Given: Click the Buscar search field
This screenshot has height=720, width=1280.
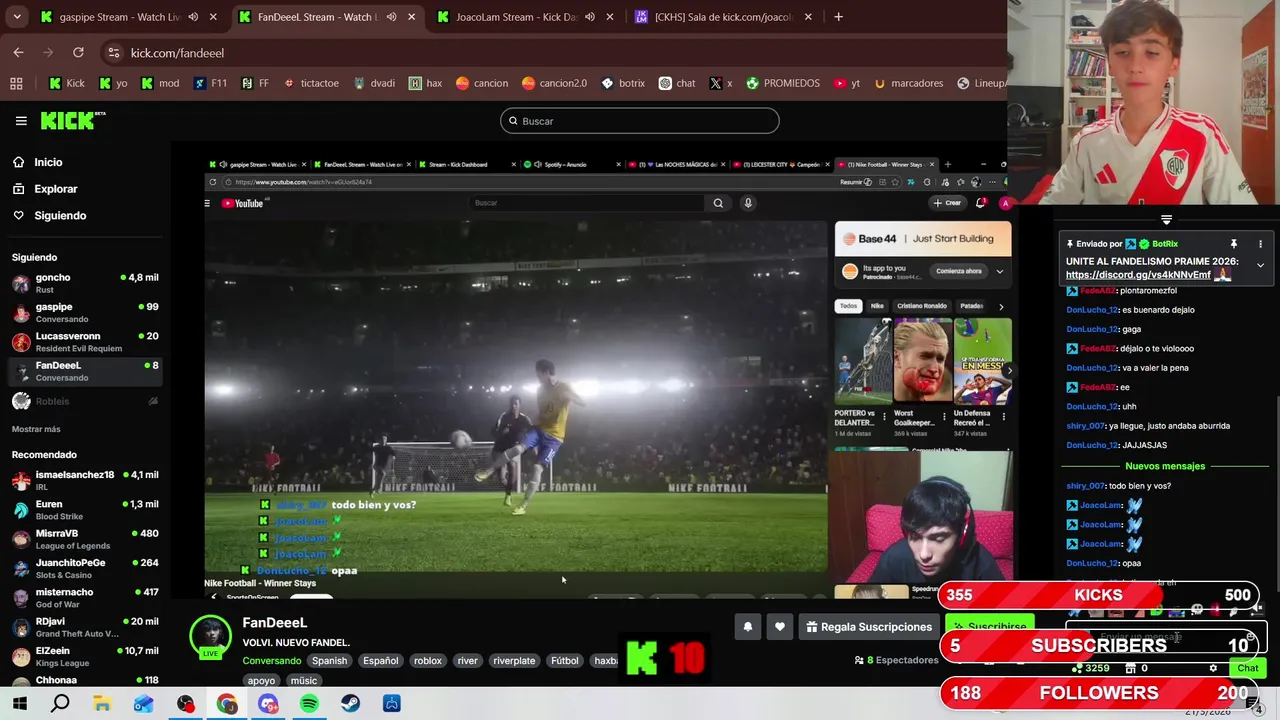Looking at the screenshot, I should pos(639,121).
